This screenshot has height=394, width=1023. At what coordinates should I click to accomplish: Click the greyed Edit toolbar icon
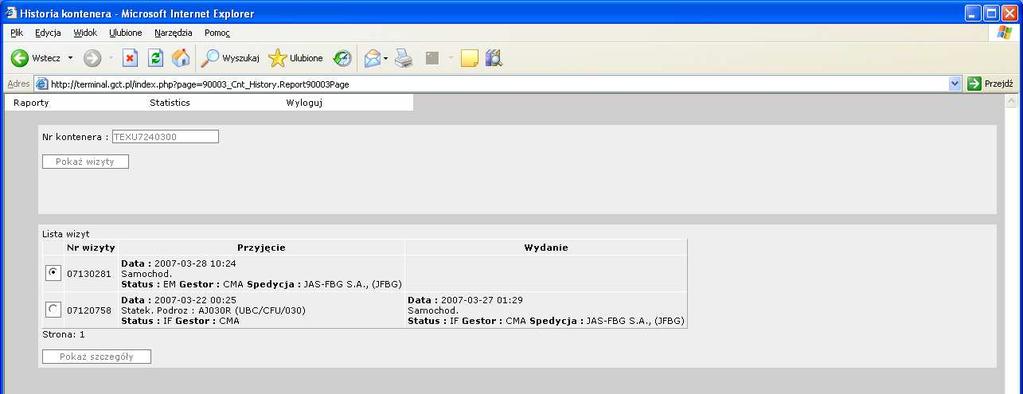coord(432,58)
